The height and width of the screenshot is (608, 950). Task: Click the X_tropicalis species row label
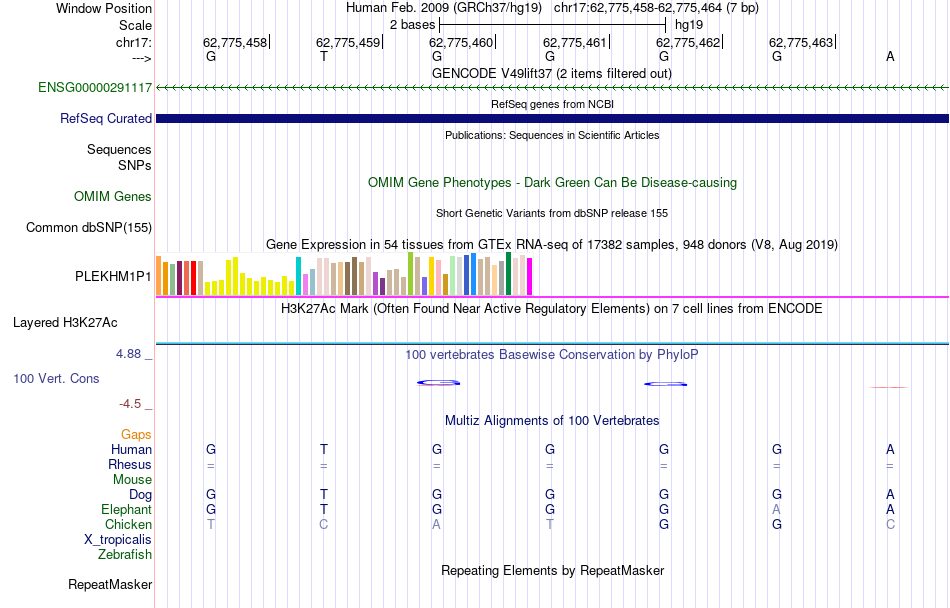[118, 540]
